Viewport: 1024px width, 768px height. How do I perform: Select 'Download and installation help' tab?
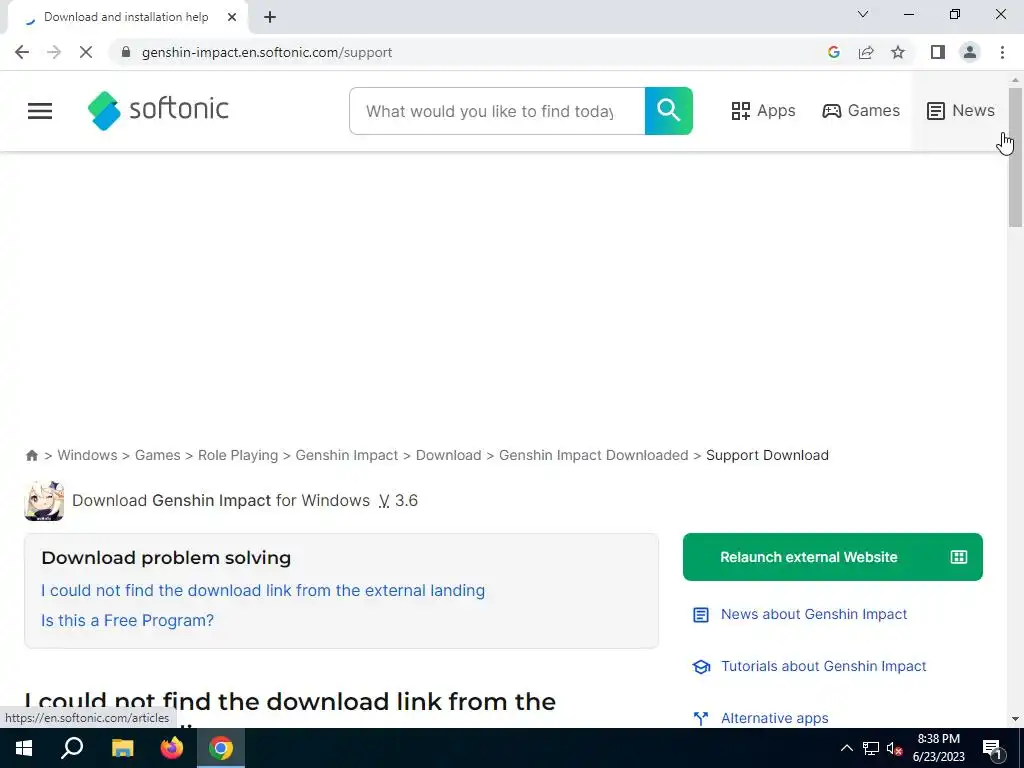click(x=127, y=17)
